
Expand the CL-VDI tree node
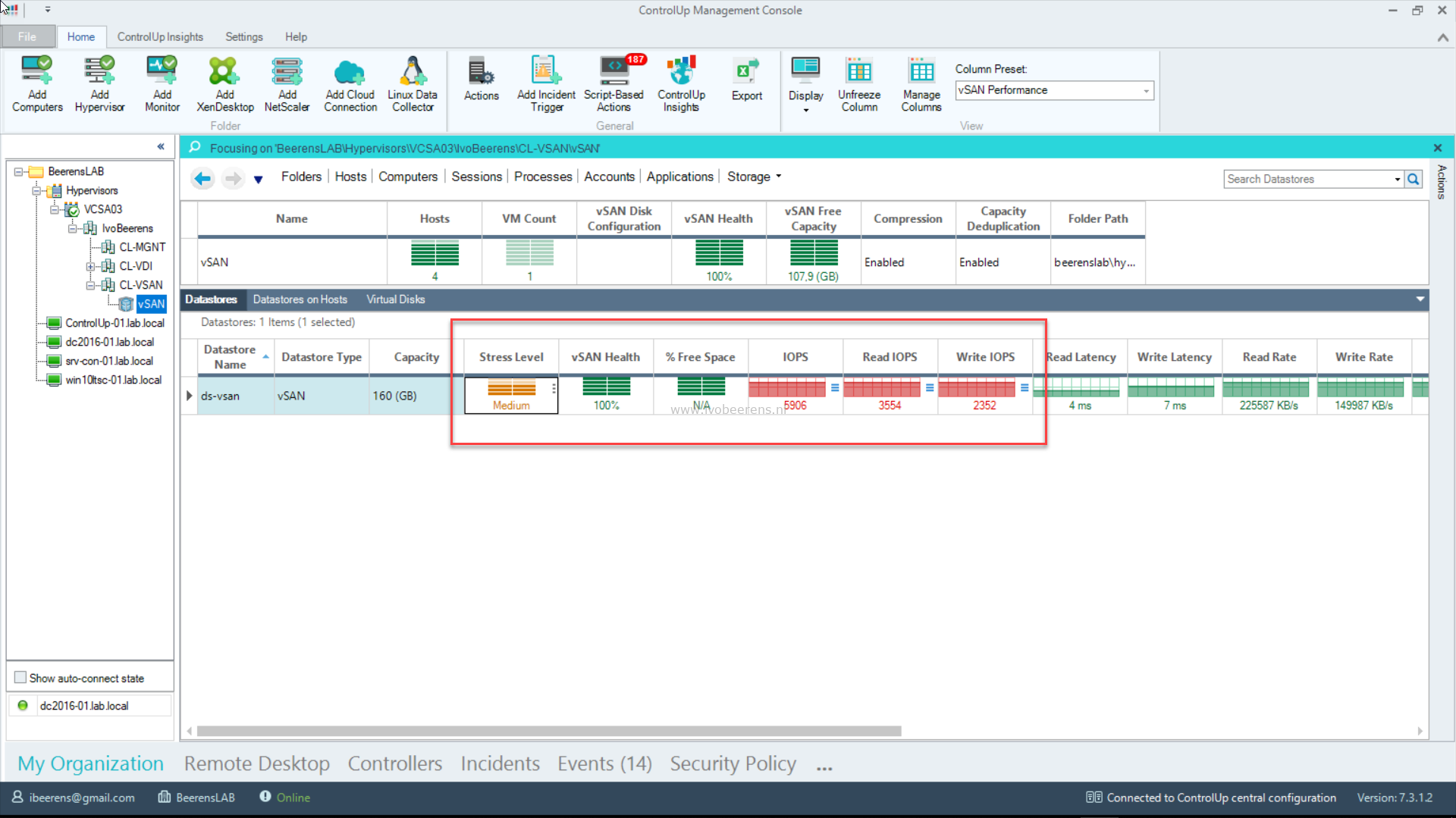click(90, 267)
